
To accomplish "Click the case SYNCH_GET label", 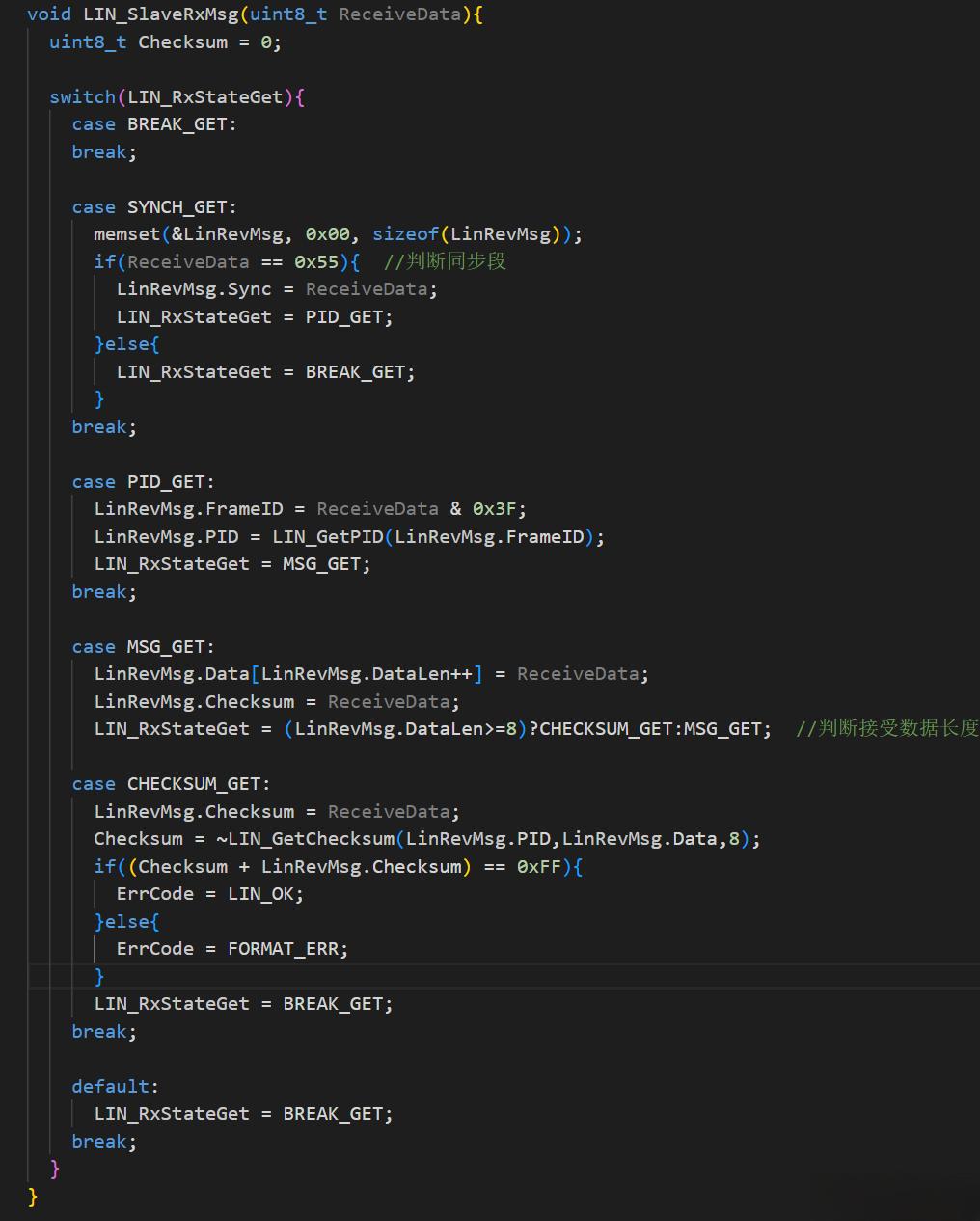I will click(x=153, y=207).
